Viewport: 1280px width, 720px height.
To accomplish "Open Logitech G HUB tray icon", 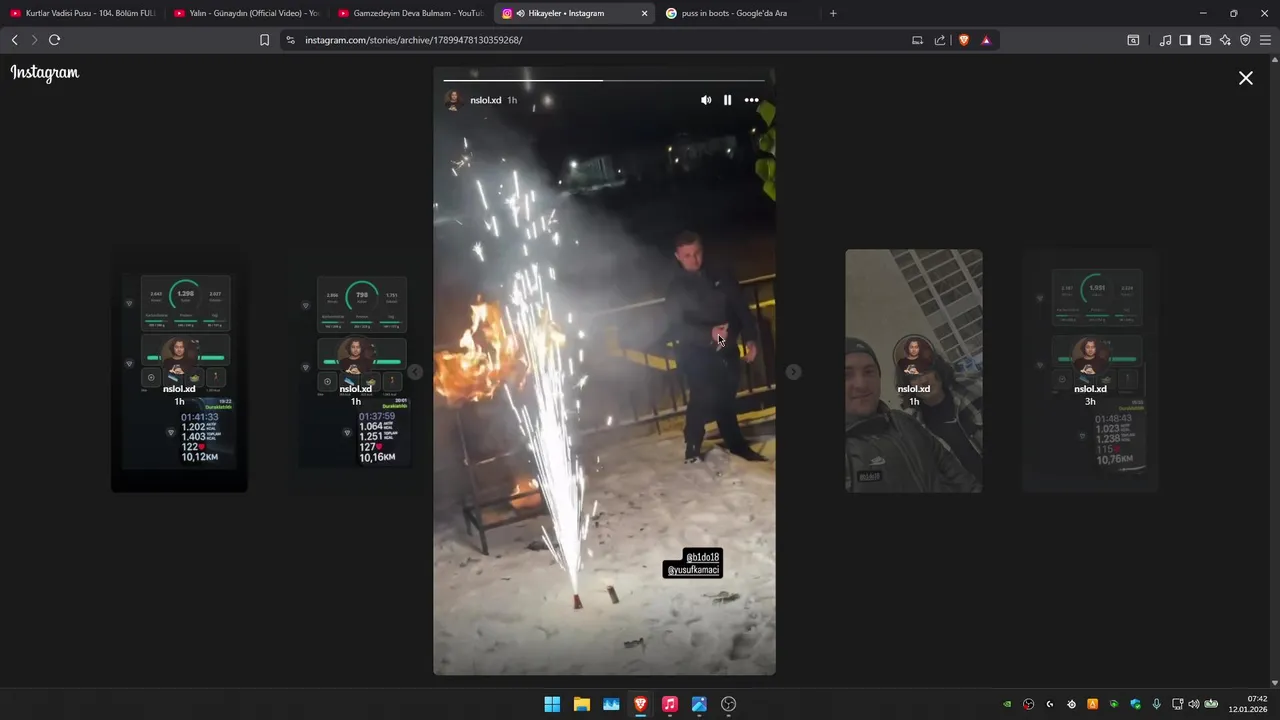I will click(1050, 704).
